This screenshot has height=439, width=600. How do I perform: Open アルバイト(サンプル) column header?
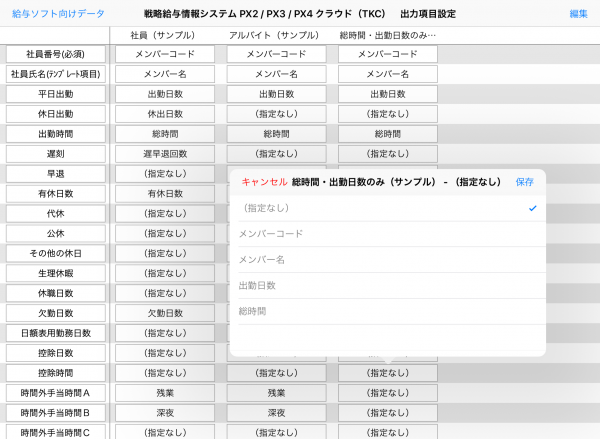tap(274, 36)
